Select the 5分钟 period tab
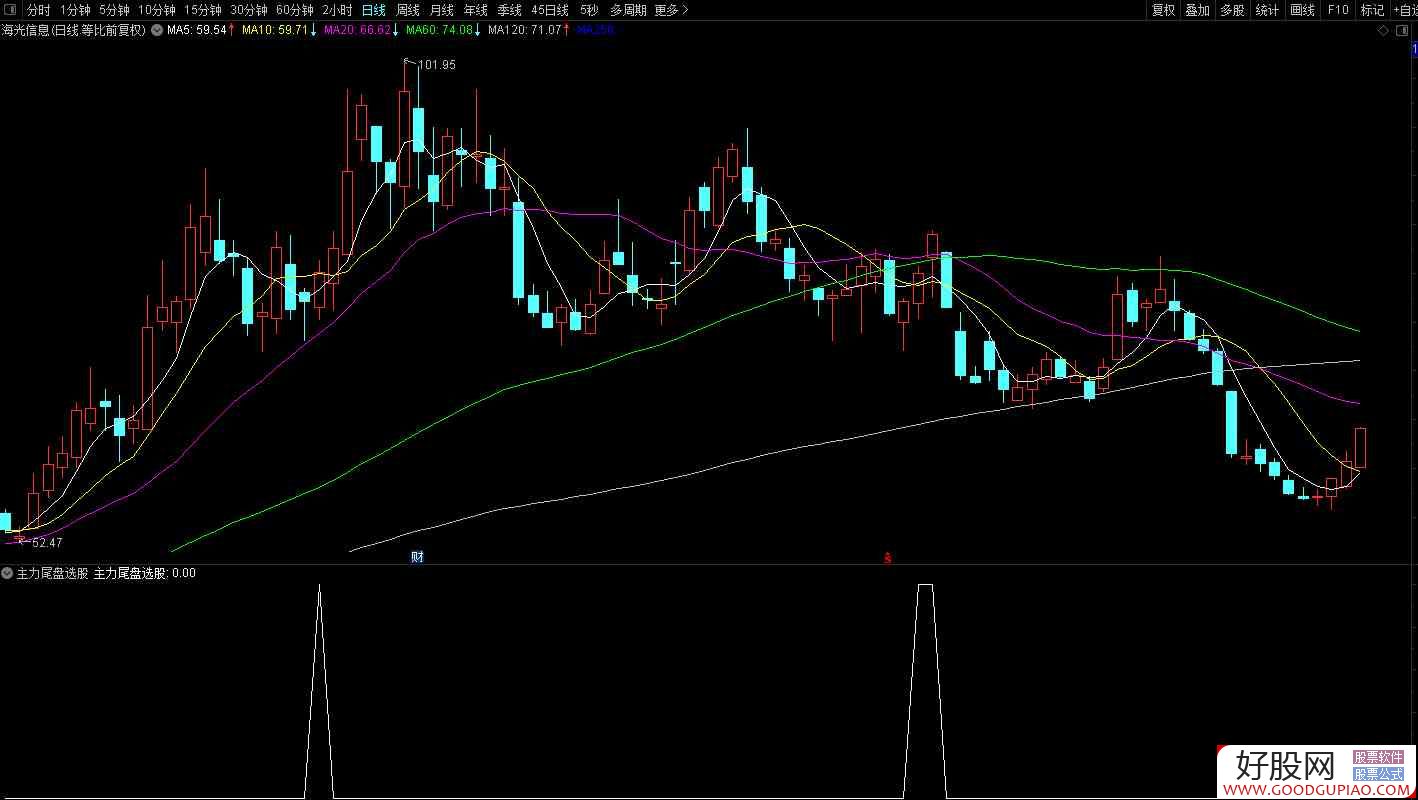The image size is (1418, 800). [x=114, y=10]
